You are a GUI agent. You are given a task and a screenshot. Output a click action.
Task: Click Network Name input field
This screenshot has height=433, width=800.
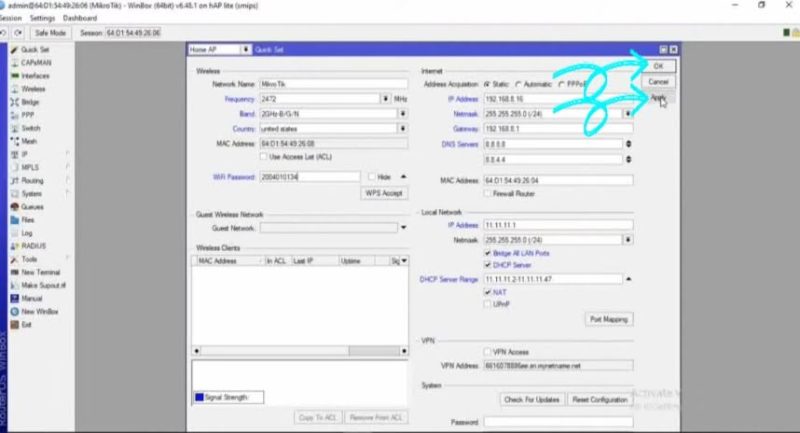(334, 84)
